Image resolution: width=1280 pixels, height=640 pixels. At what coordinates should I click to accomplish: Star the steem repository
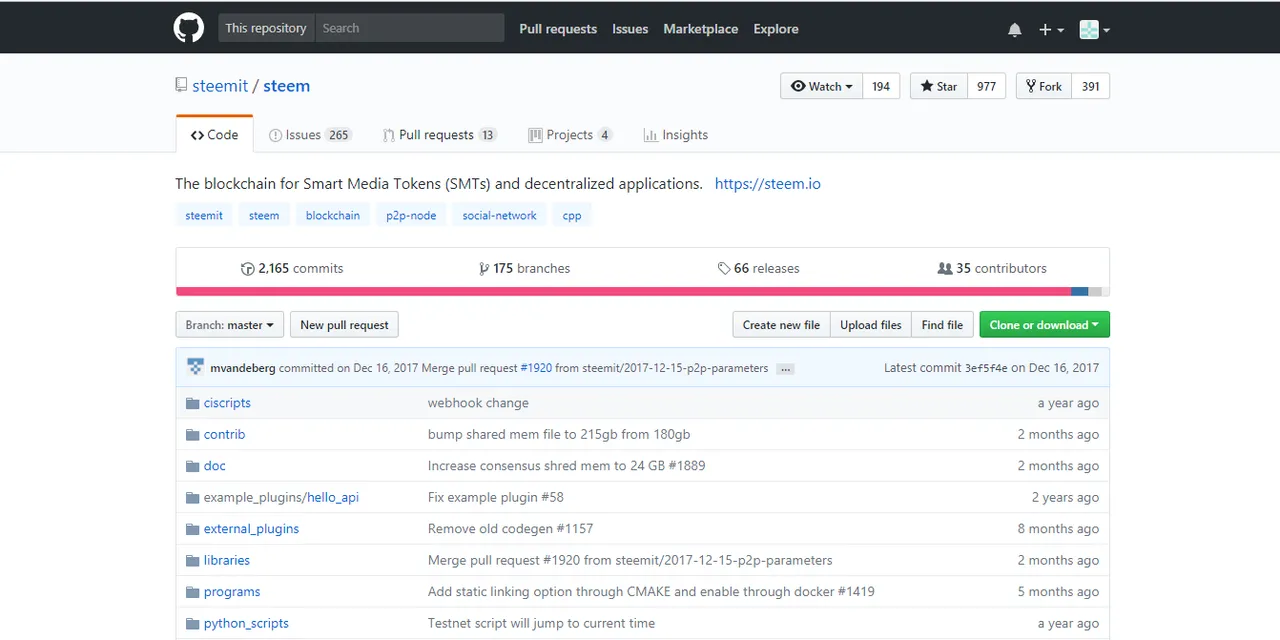pyautogui.click(x=939, y=86)
